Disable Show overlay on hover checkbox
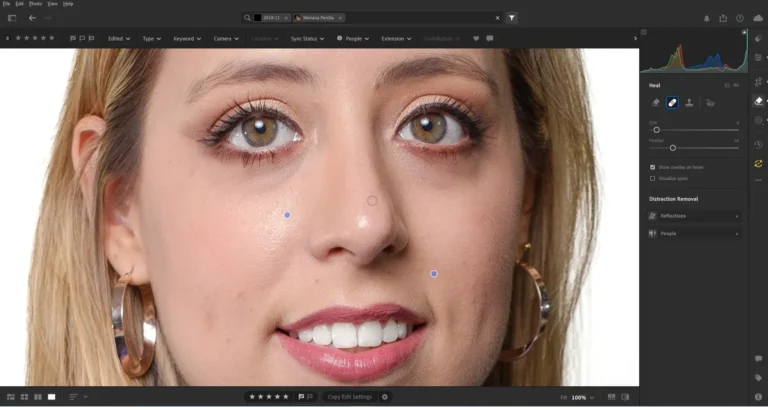768x407 pixels. 653,167
